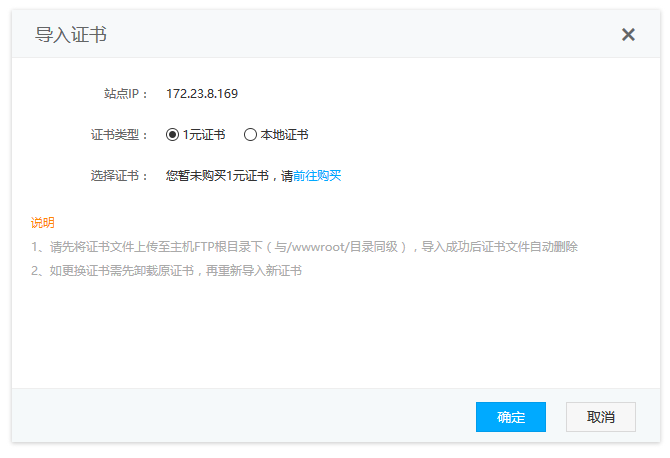Click the 证书类型 field label
Viewport: 670px width, 458px height.
pos(119,135)
